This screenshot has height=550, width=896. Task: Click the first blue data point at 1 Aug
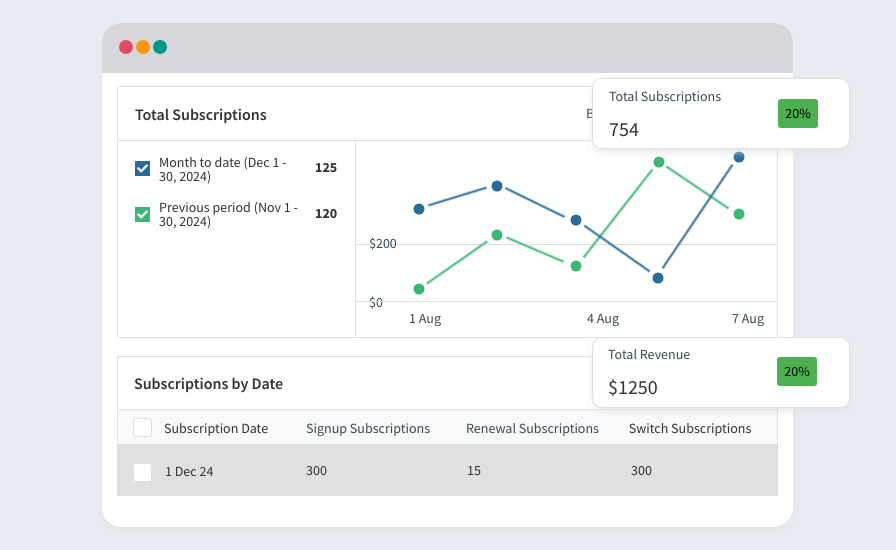click(419, 209)
